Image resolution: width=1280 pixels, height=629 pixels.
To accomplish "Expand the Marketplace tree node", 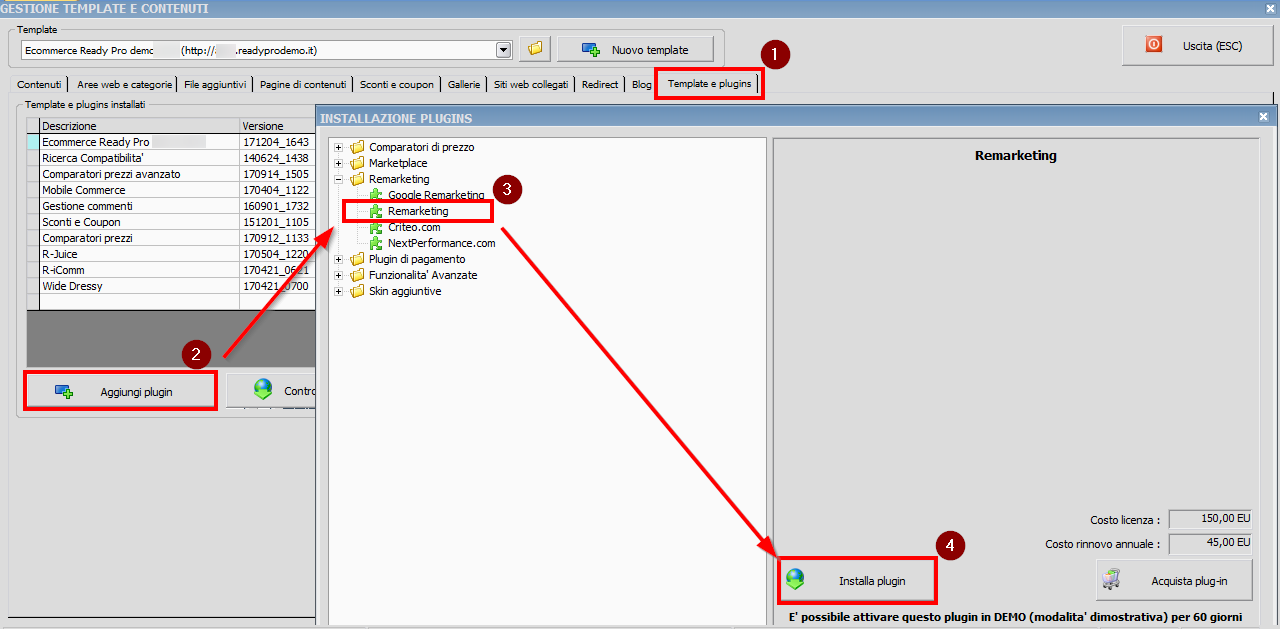I will point(339,163).
